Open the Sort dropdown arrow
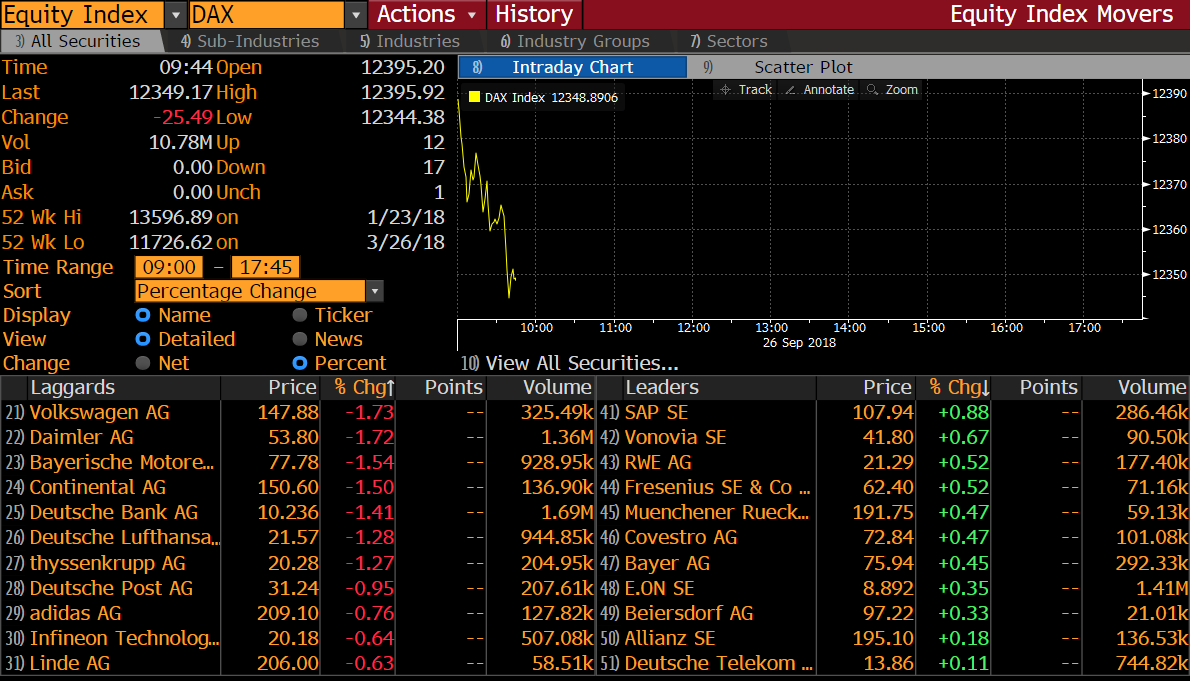The image size is (1190, 681). [x=374, y=292]
